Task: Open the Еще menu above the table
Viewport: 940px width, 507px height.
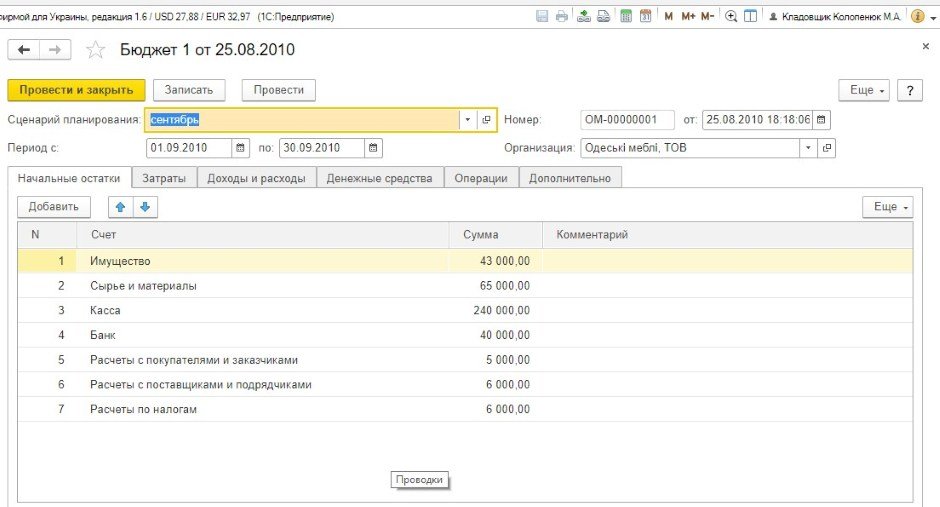Action: click(x=887, y=207)
